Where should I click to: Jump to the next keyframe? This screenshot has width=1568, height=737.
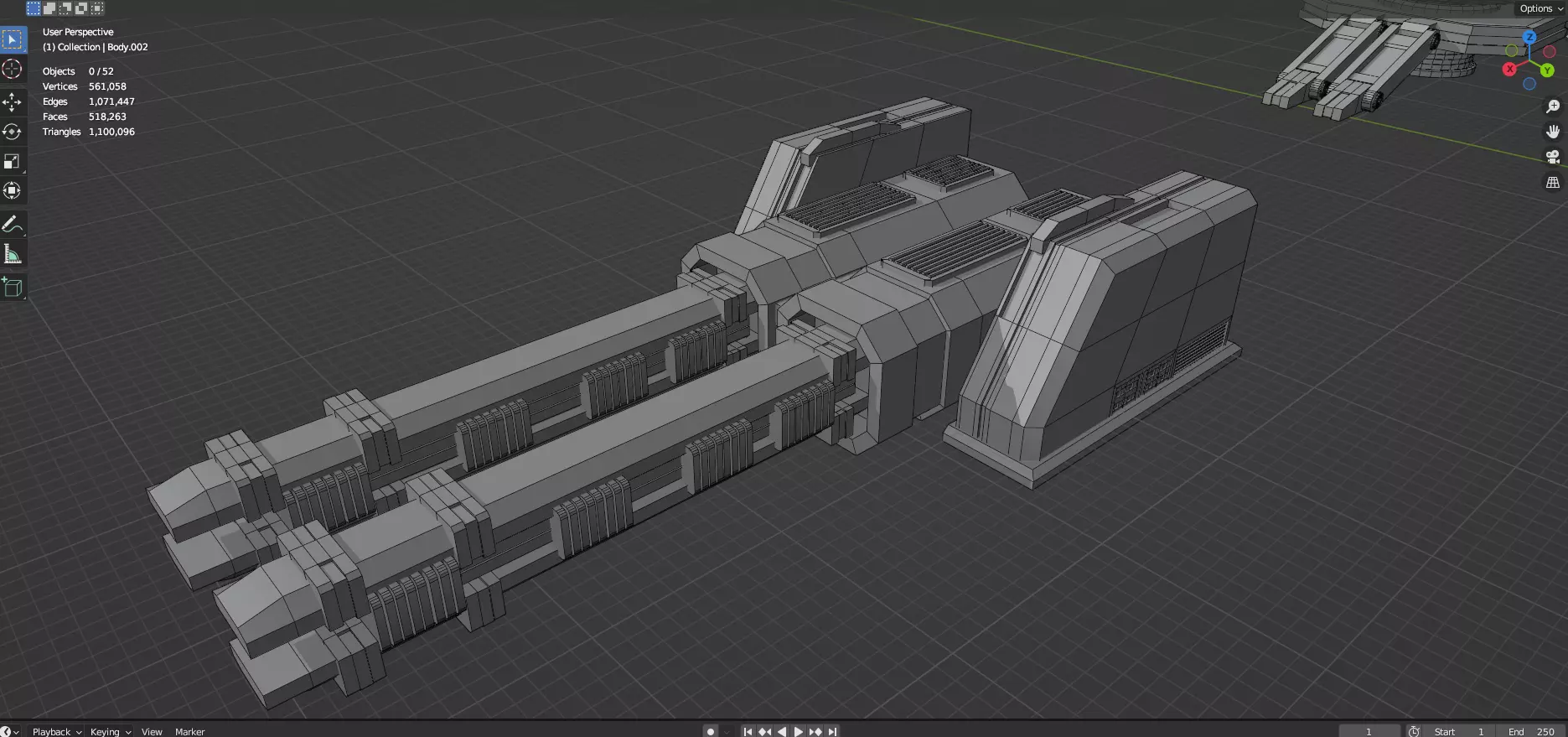pyautogui.click(x=815, y=731)
